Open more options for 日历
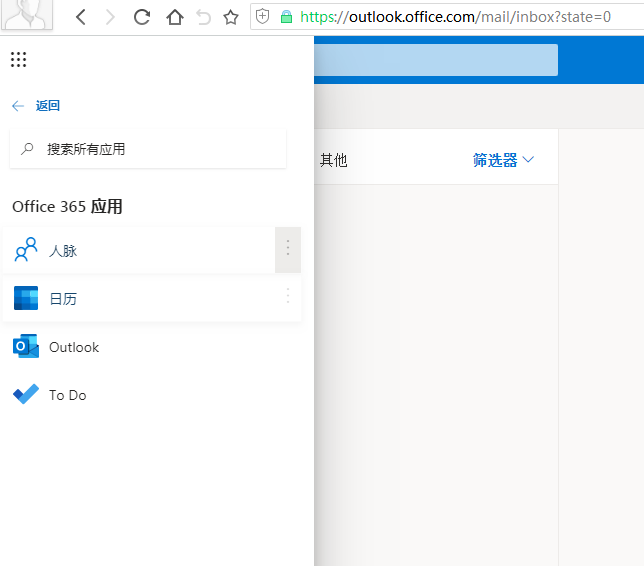Viewport: 644px width, 566px height. click(x=288, y=296)
